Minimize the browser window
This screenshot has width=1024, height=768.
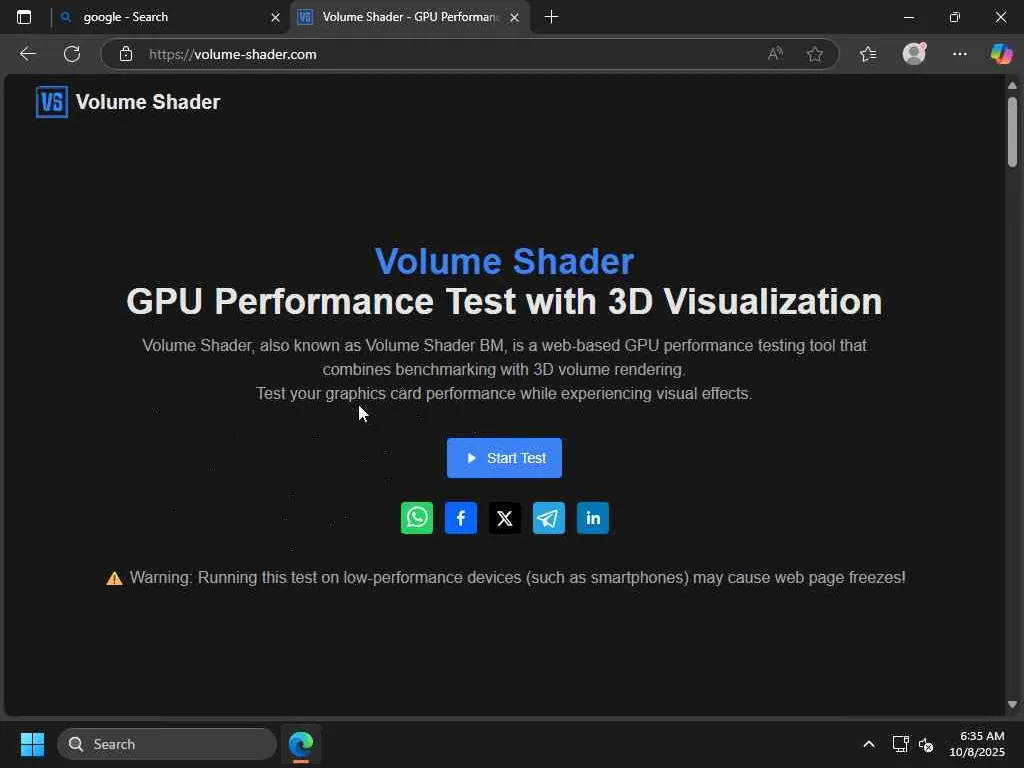(908, 17)
